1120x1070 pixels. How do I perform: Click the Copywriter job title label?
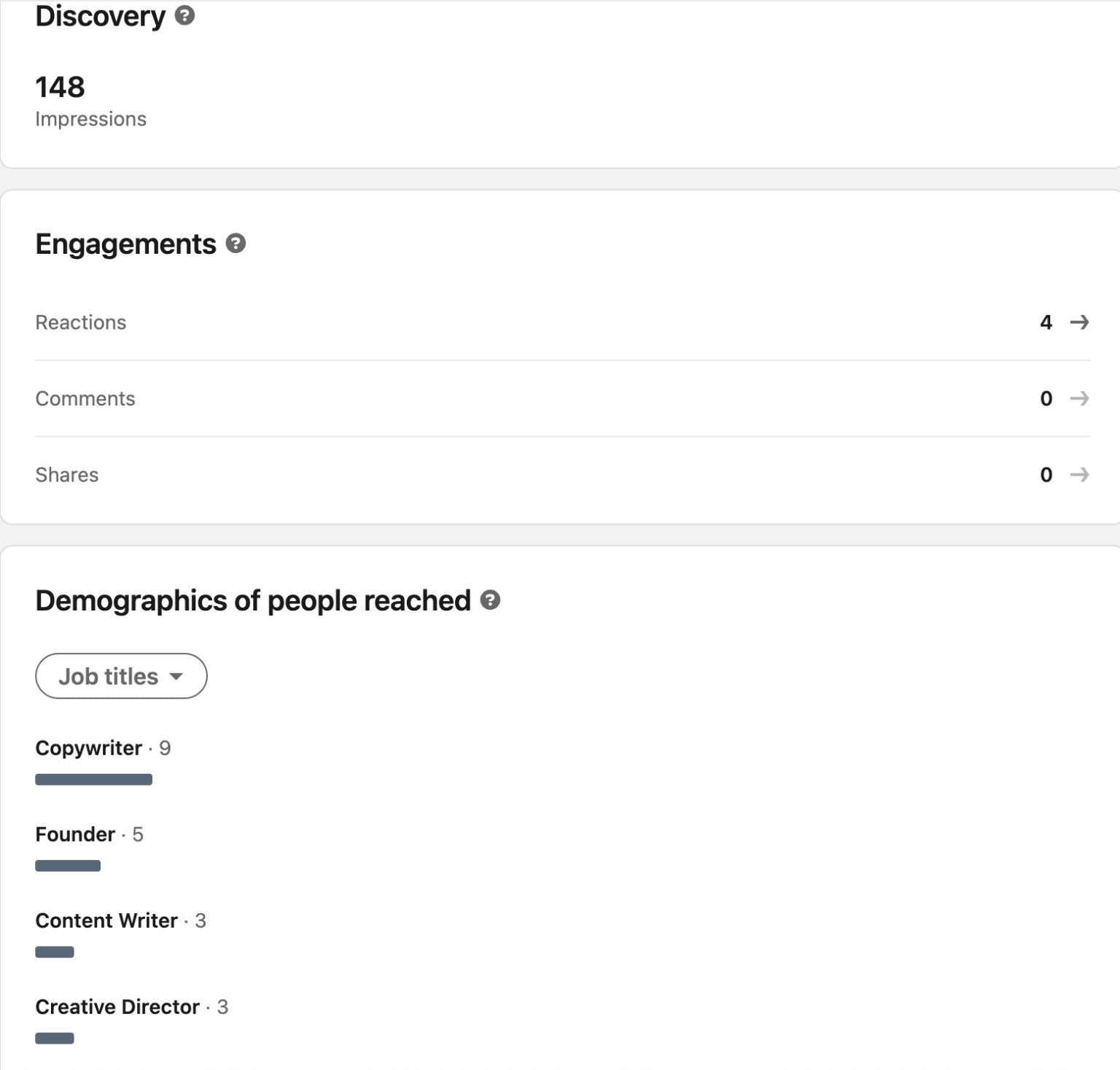(x=88, y=748)
